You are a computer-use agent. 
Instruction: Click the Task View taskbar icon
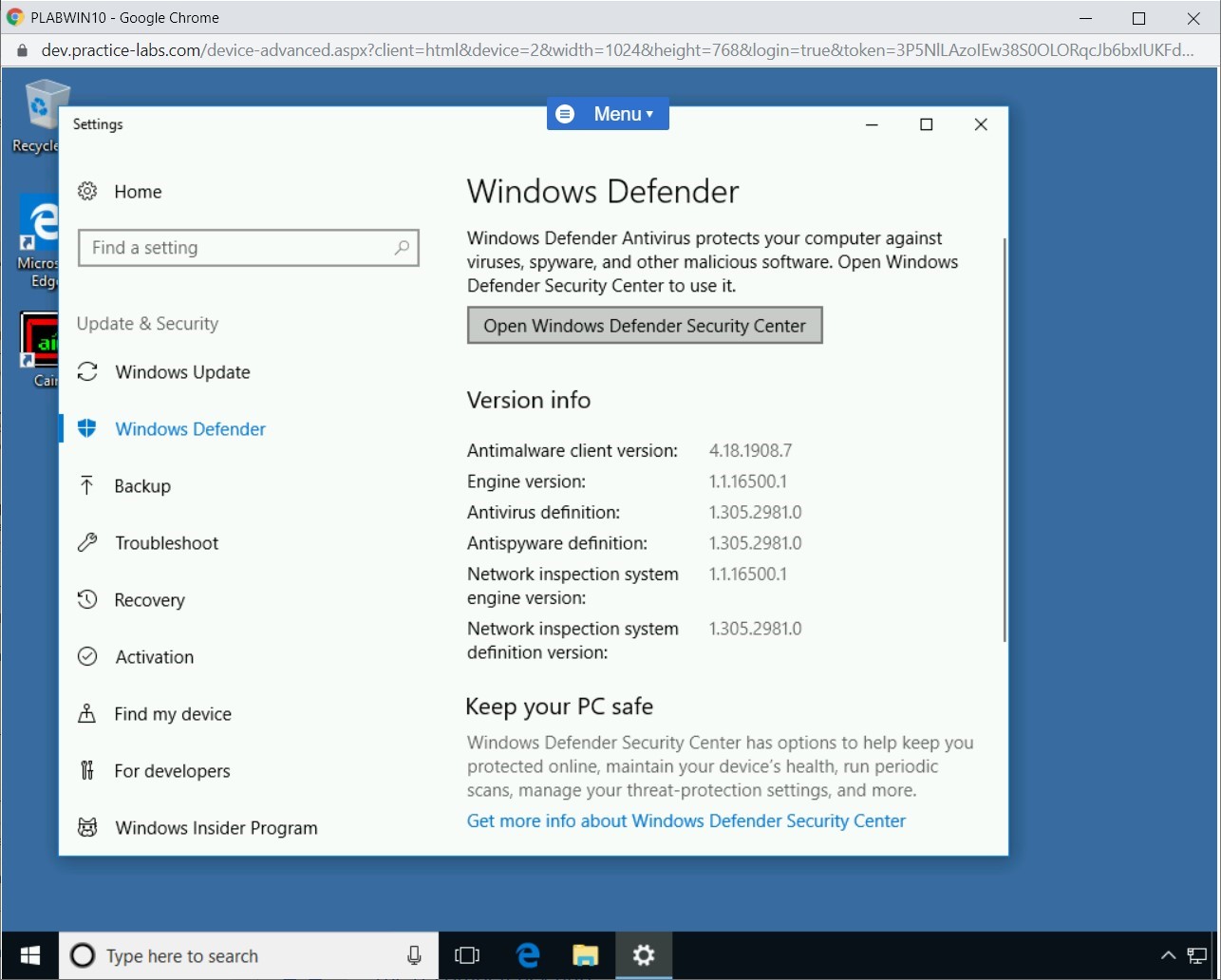click(x=467, y=955)
